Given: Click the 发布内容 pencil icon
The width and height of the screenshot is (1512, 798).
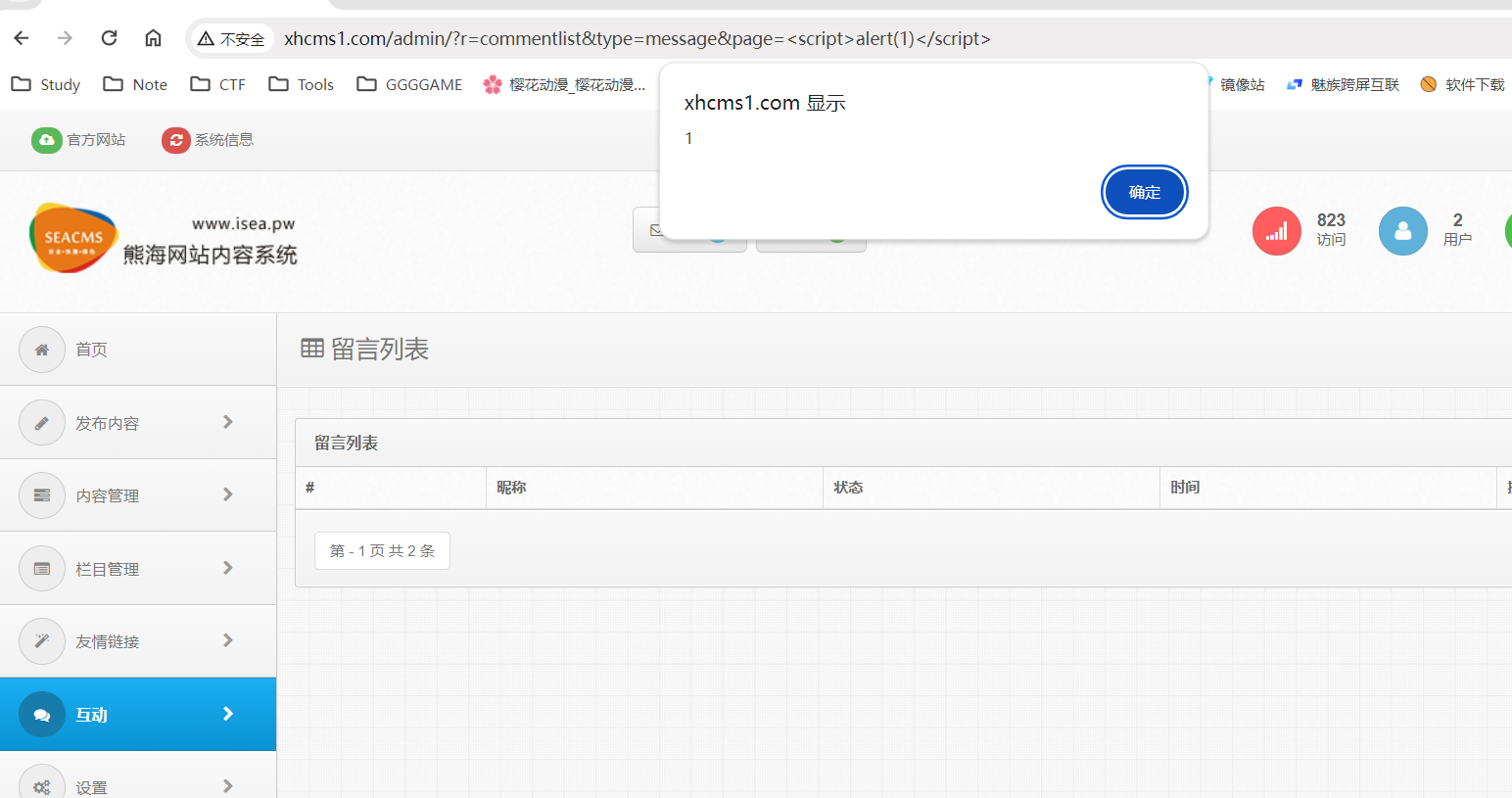Looking at the screenshot, I should [42, 423].
